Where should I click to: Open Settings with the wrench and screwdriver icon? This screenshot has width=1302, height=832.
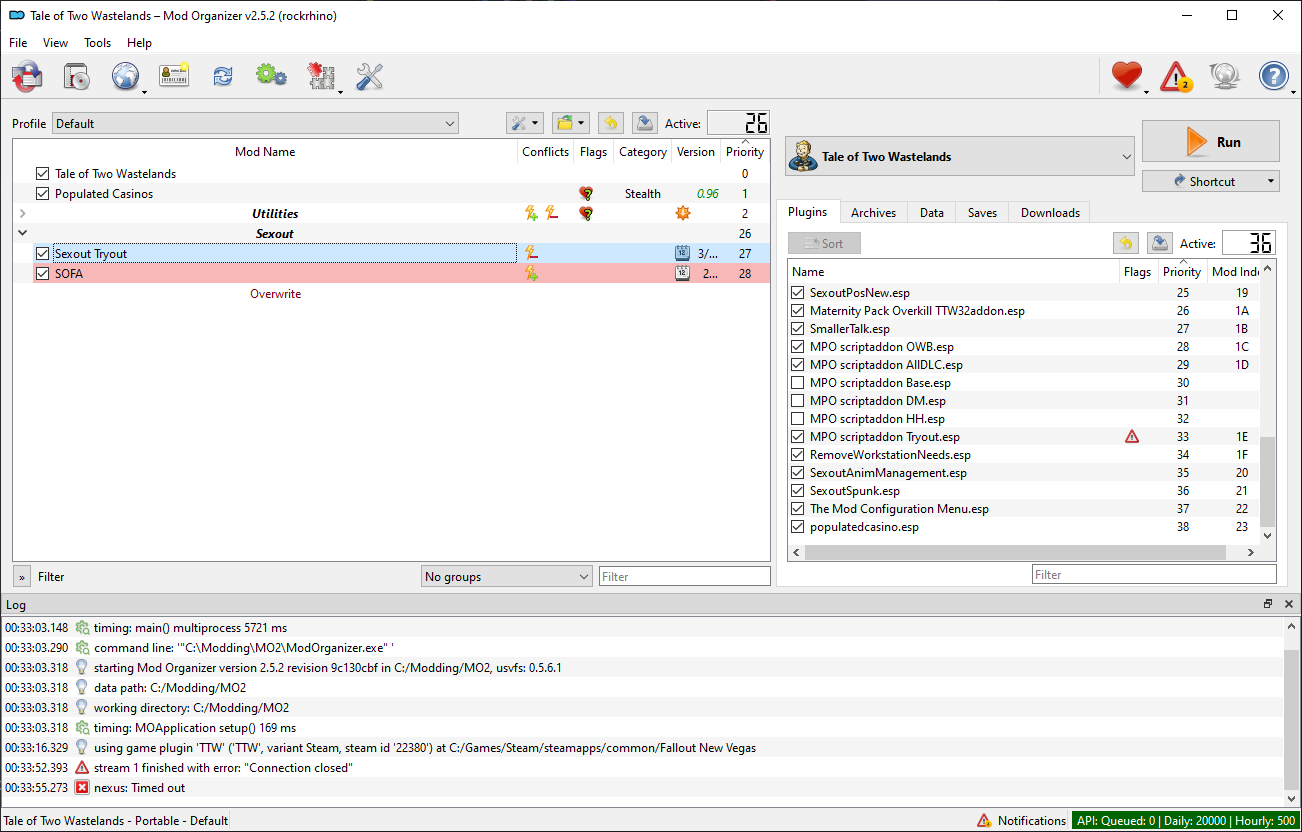(369, 76)
